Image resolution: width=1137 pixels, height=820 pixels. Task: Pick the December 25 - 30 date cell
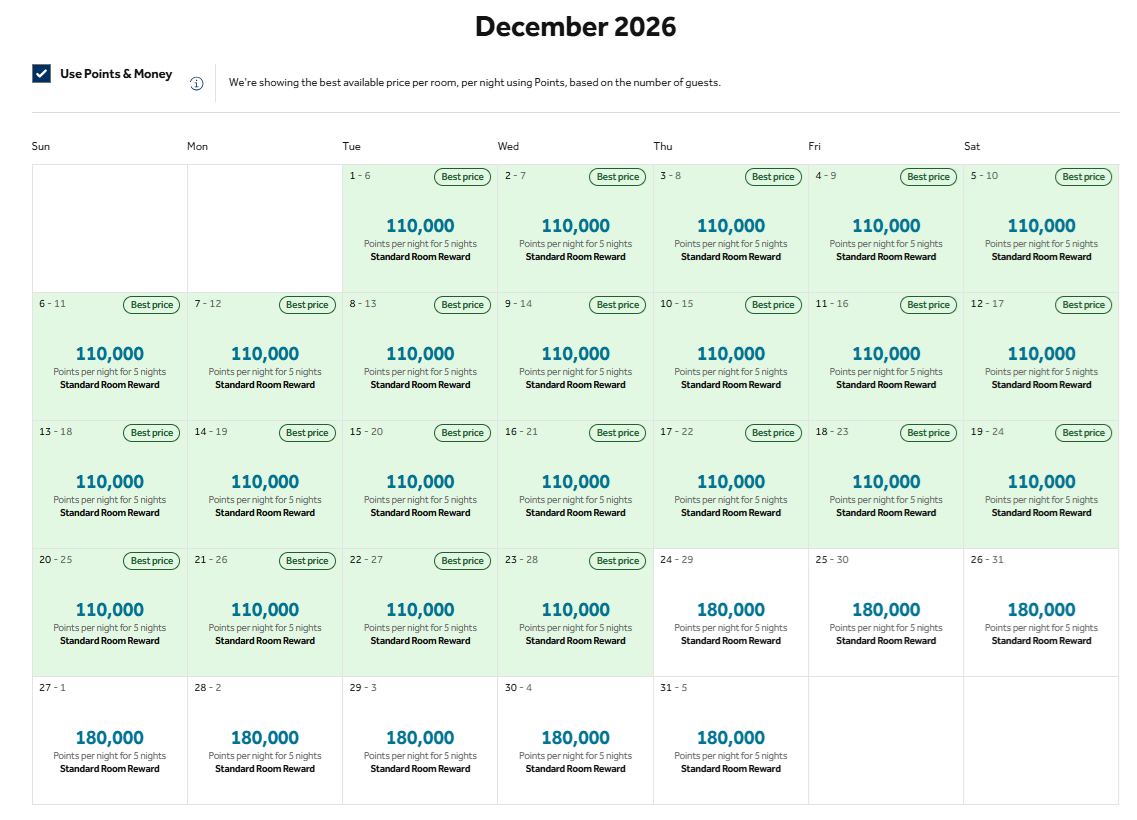click(886, 613)
